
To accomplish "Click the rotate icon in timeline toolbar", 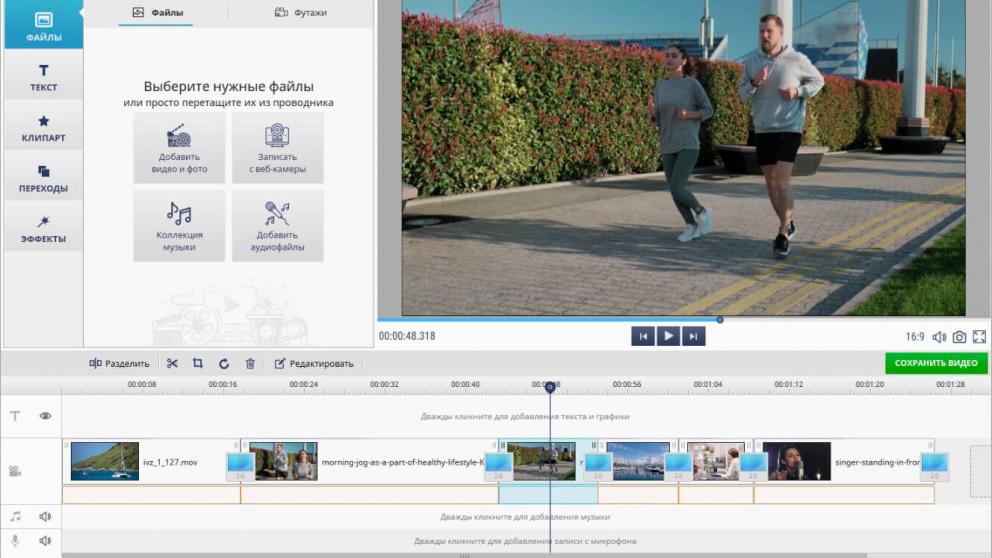I will pos(224,363).
